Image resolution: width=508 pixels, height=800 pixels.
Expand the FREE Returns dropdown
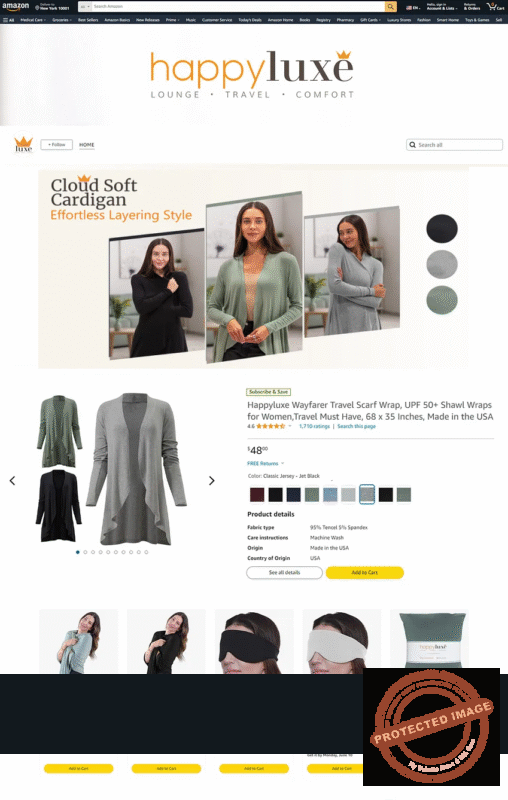click(x=265, y=463)
